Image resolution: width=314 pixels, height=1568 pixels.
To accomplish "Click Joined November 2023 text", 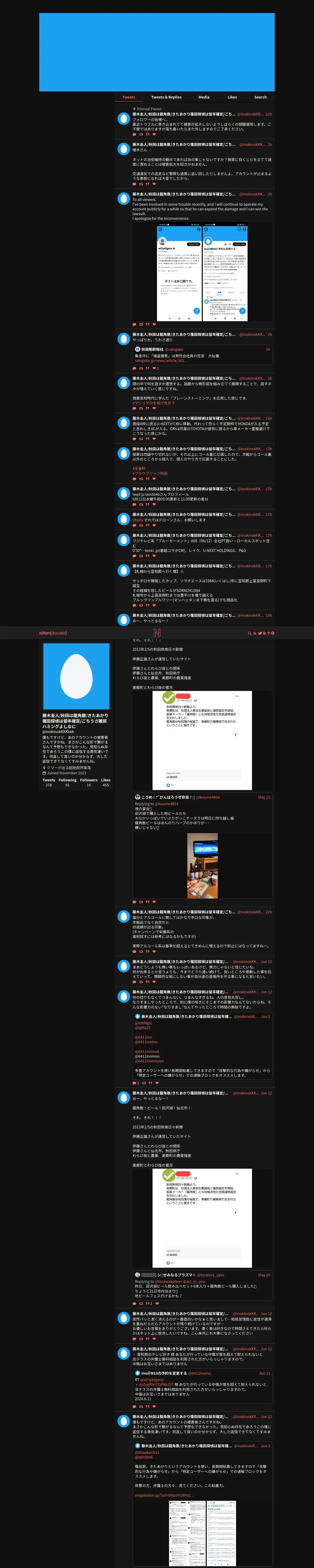I will (x=66, y=773).
